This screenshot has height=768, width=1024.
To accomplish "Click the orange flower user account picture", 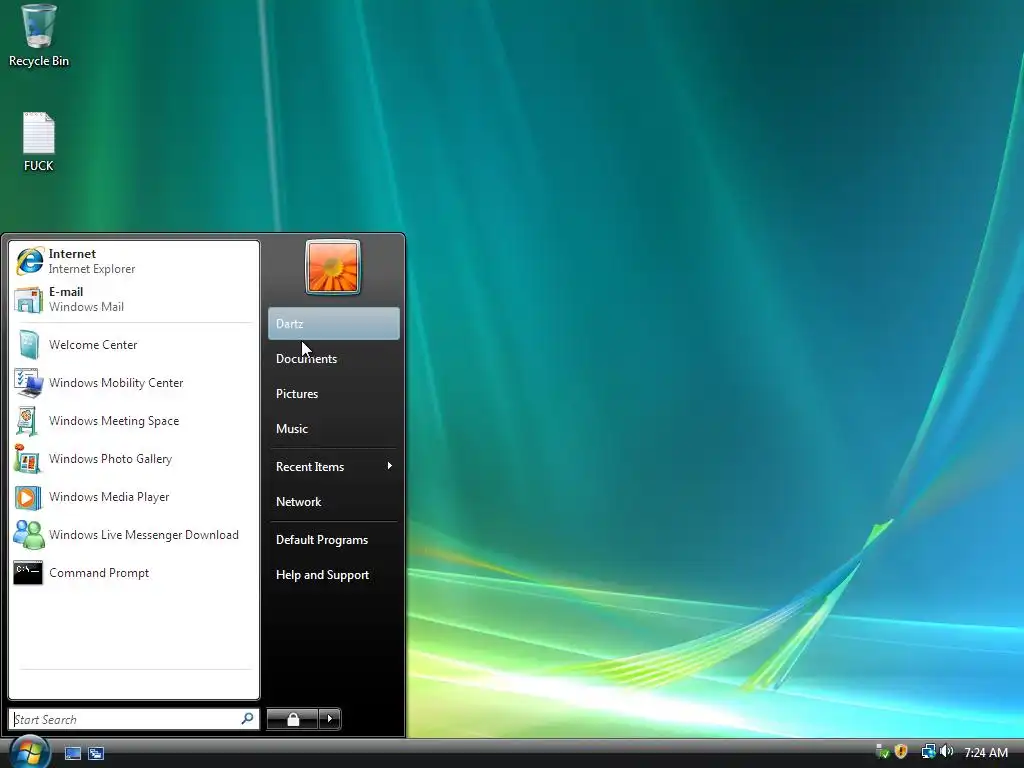I will point(333,268).
